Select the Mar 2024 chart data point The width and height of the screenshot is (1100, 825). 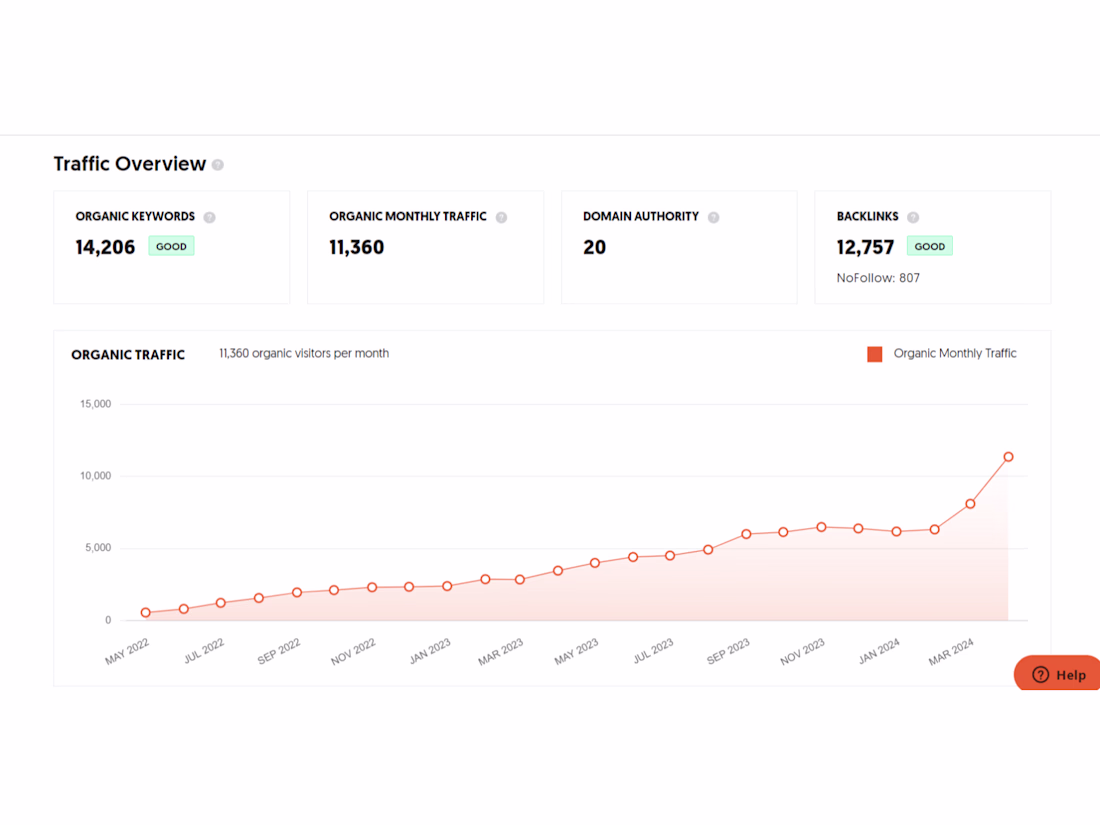pyautogui.click(x=971, y=504)
